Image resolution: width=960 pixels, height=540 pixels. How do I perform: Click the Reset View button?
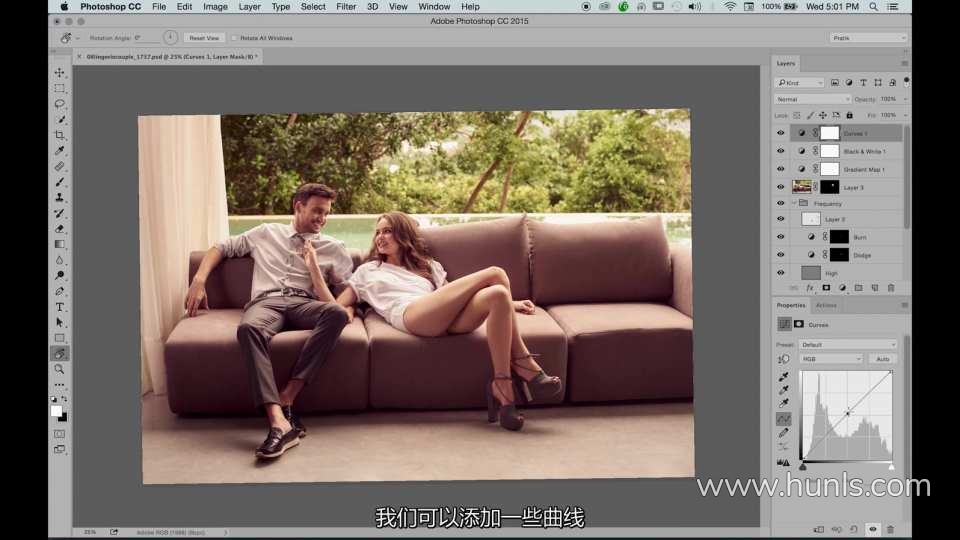pos(204,38)
